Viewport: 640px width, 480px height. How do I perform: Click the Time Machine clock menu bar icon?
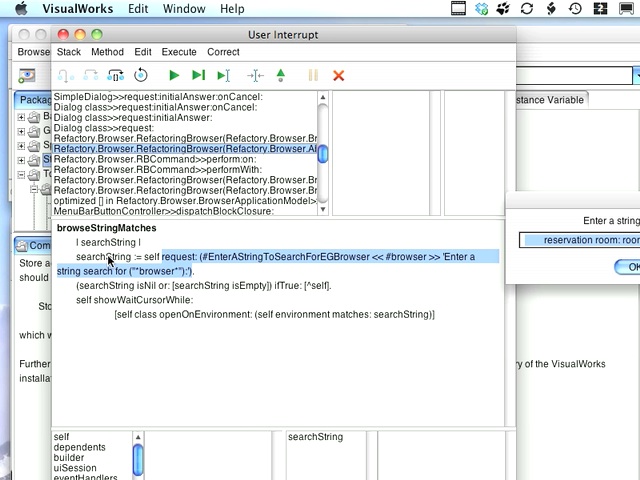pos(576,9)
